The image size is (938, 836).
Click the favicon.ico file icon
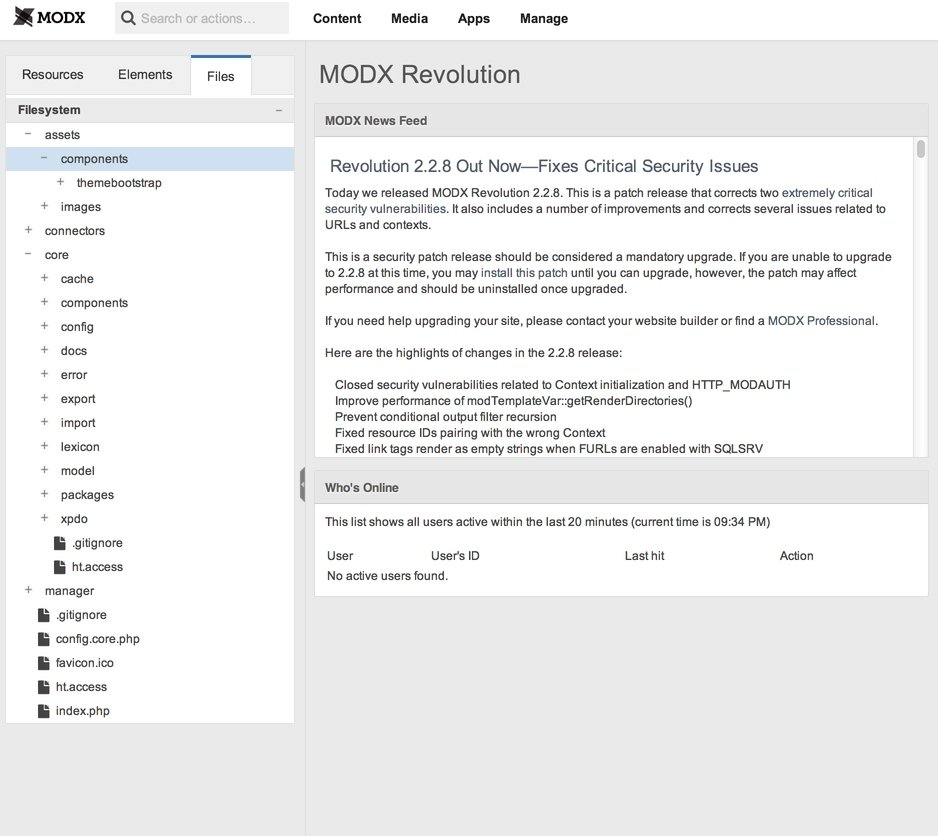[x=43, y=662]
